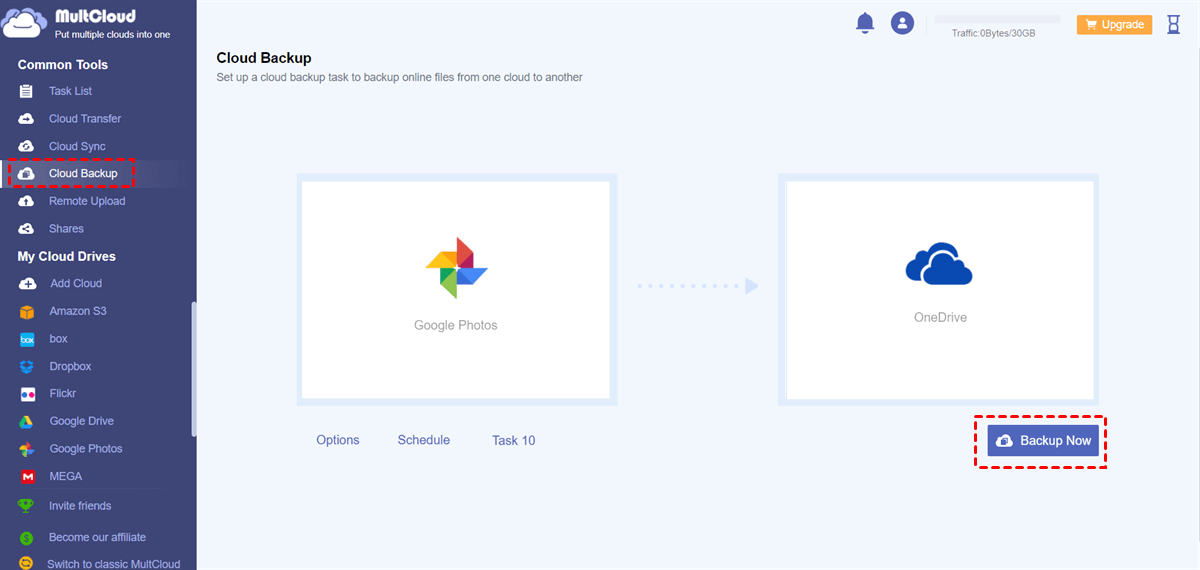This screenshot has height=570, width=1200.
Task: Click the Flickr icon
Action: tap(27, 394)
